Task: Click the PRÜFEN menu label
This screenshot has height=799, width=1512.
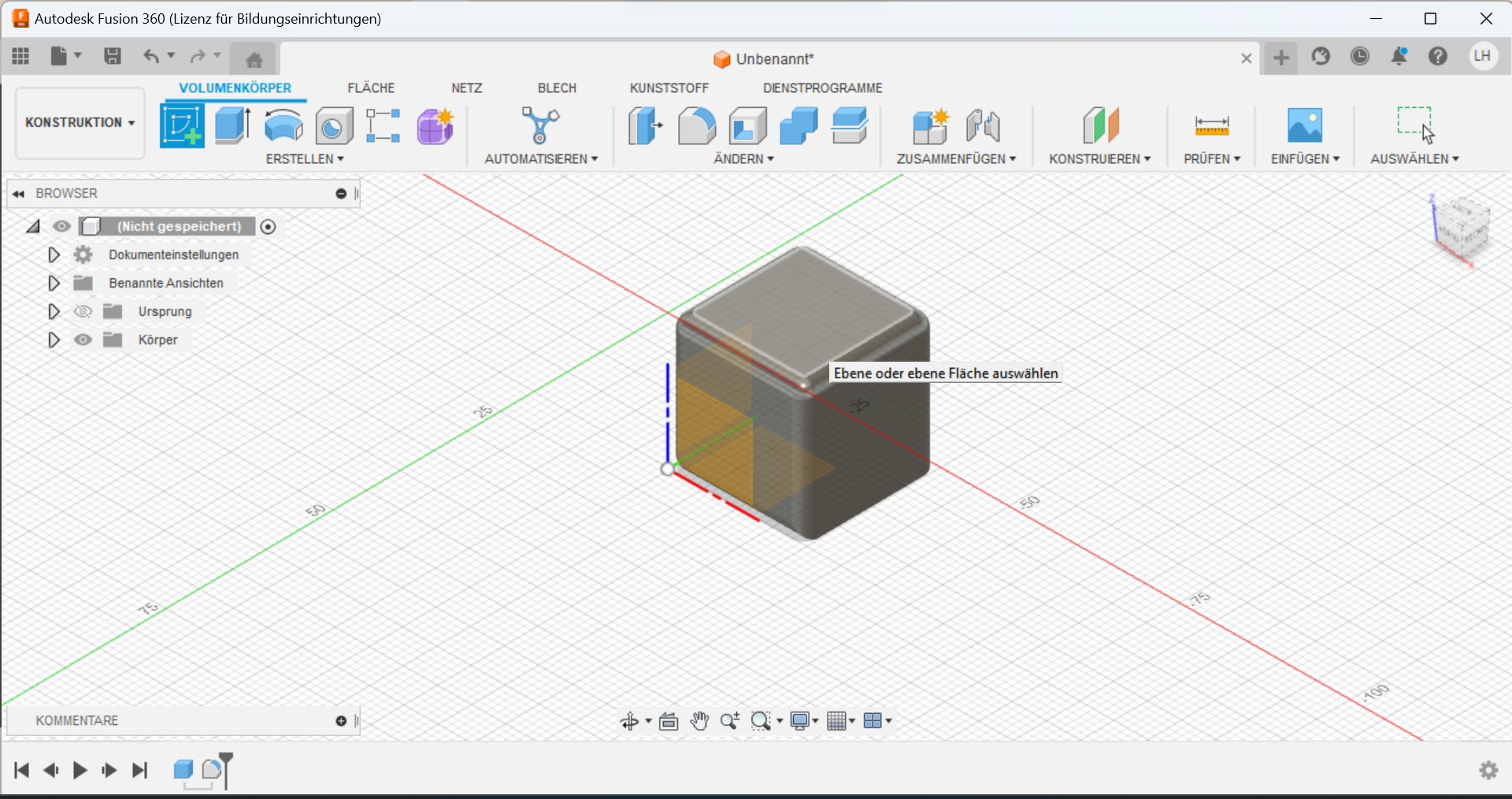Action: (1211, 159)
